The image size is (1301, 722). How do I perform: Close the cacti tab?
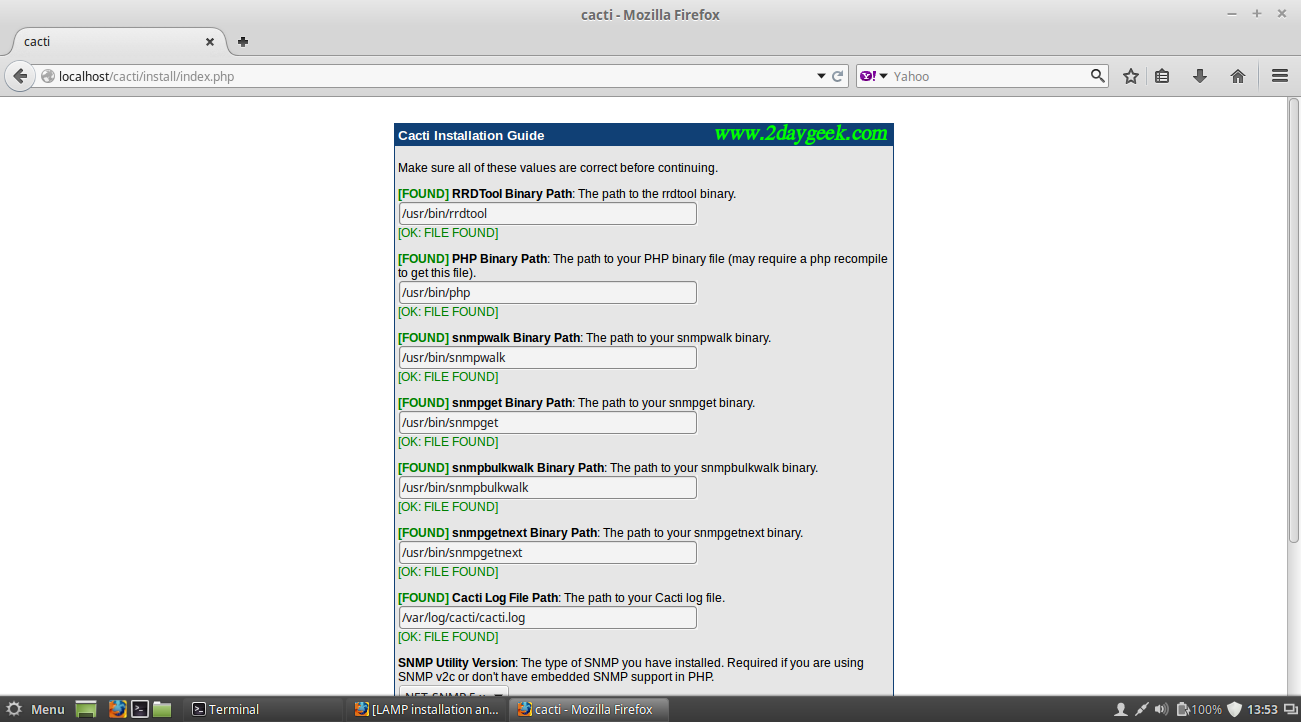210,42
